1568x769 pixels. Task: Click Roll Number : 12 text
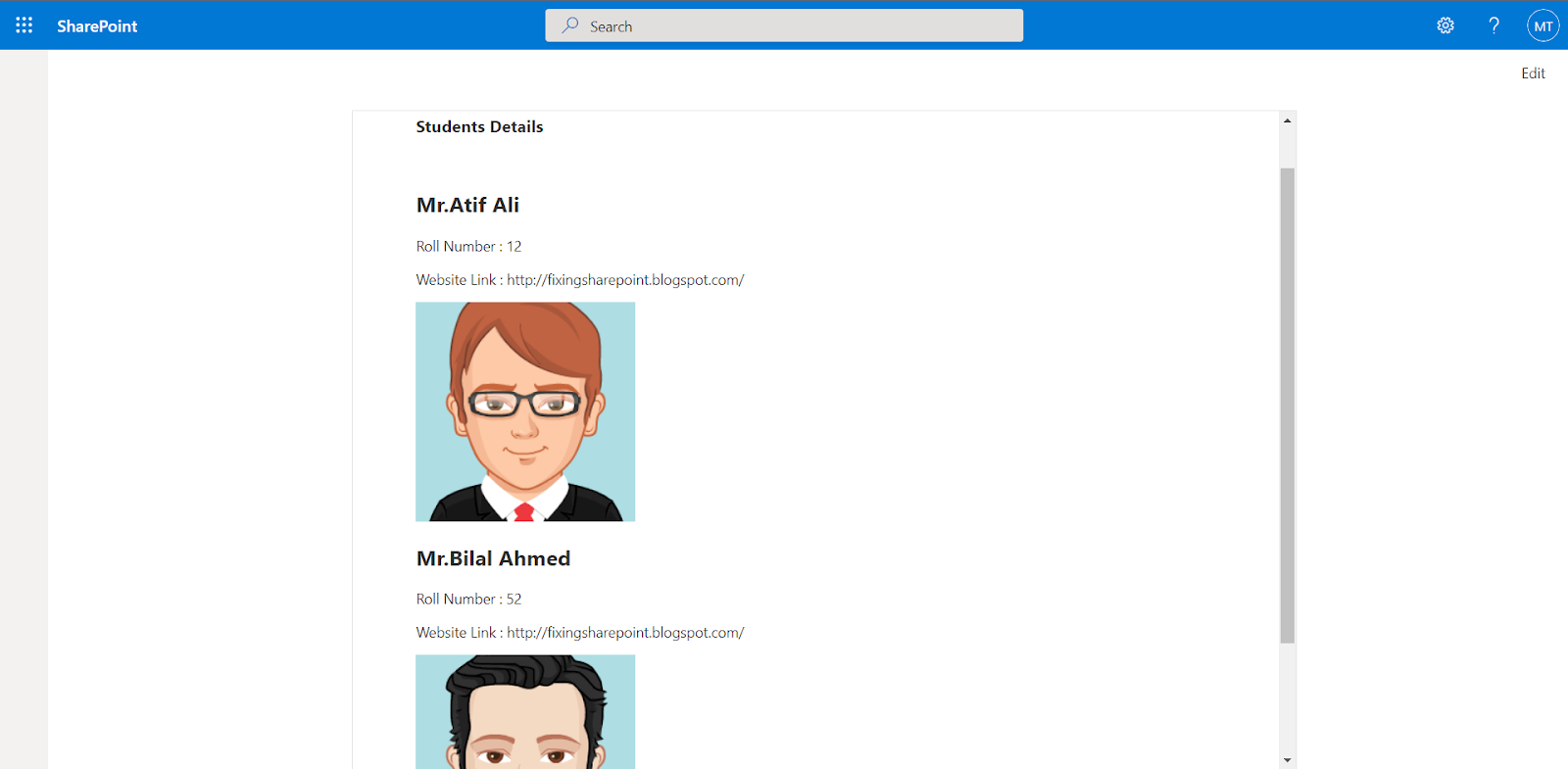tap(468, 246)
